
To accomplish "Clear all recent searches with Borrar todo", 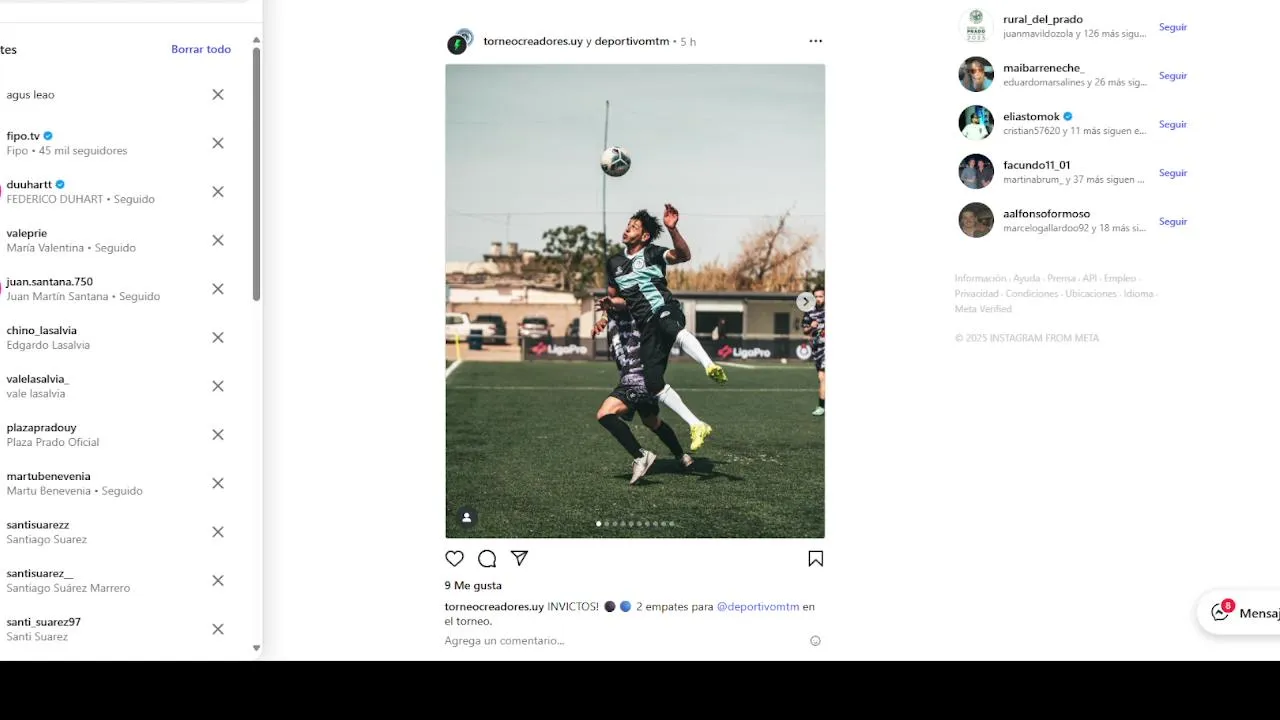I will pyautogui.click(x=201, y=49).
